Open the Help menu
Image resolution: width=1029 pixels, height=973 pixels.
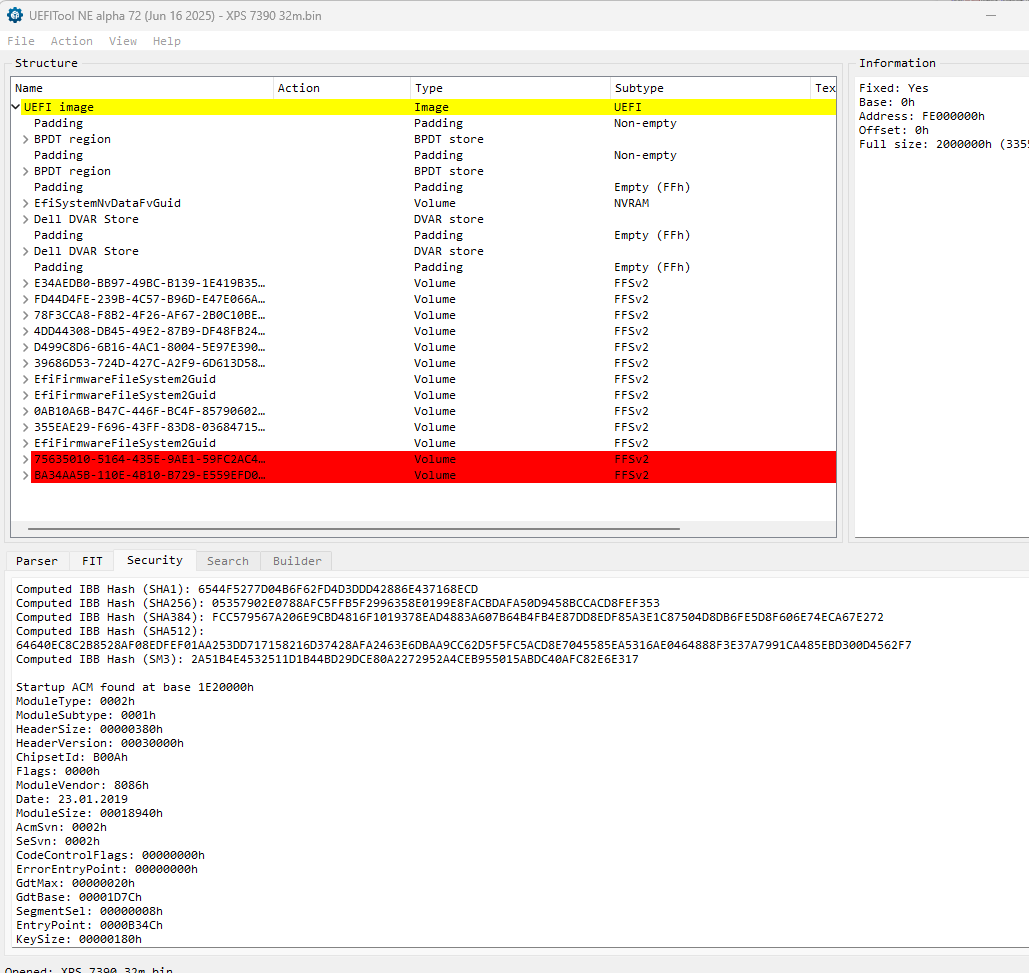pos(167,41)
